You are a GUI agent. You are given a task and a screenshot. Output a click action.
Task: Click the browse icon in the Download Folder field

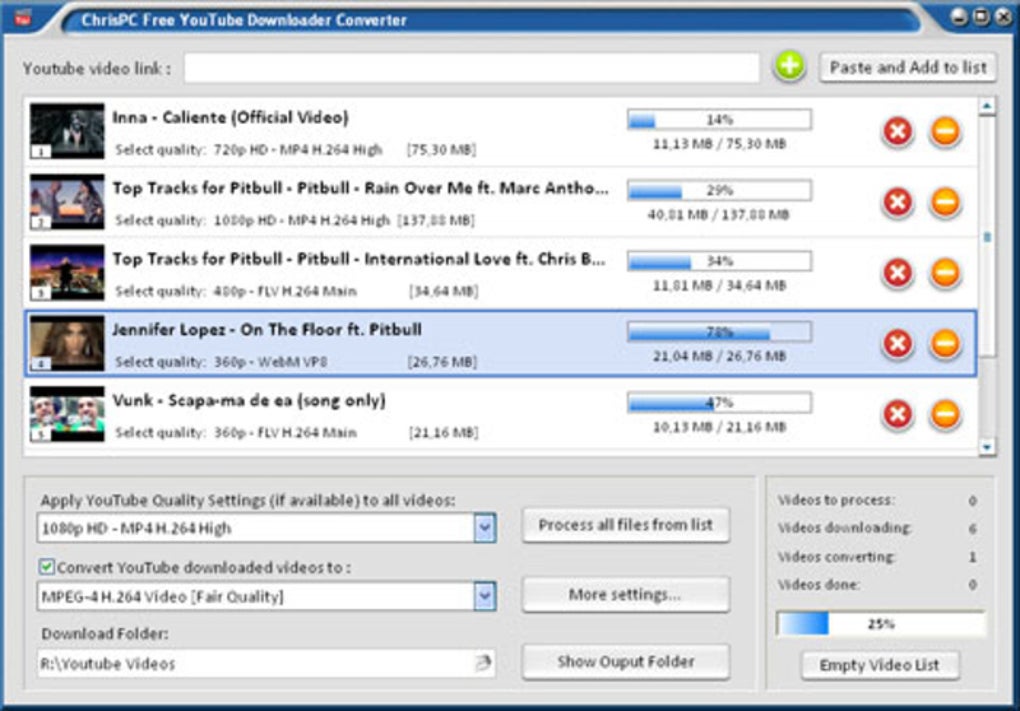[x=483, y=663]
